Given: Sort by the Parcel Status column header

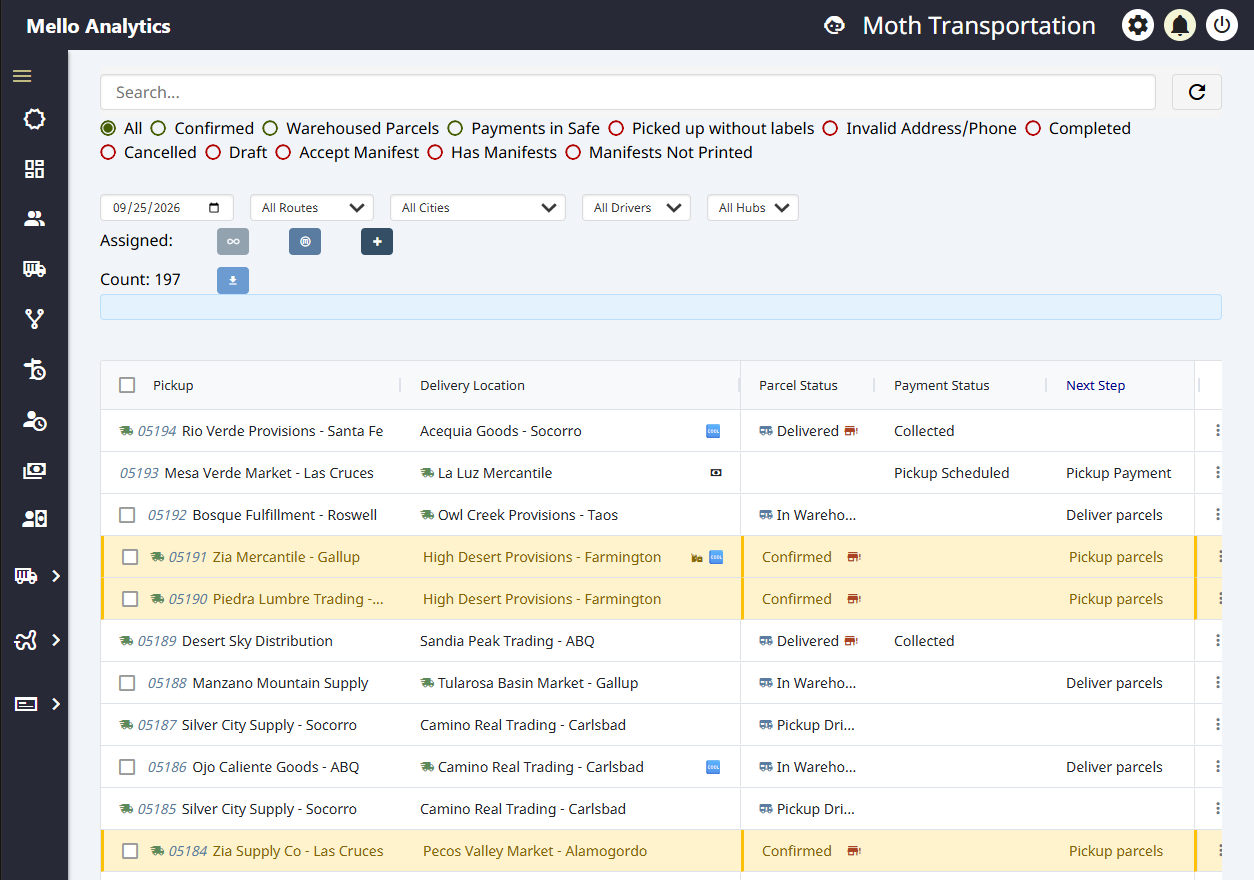Looking at the screenshot, I should coord(798,385).
